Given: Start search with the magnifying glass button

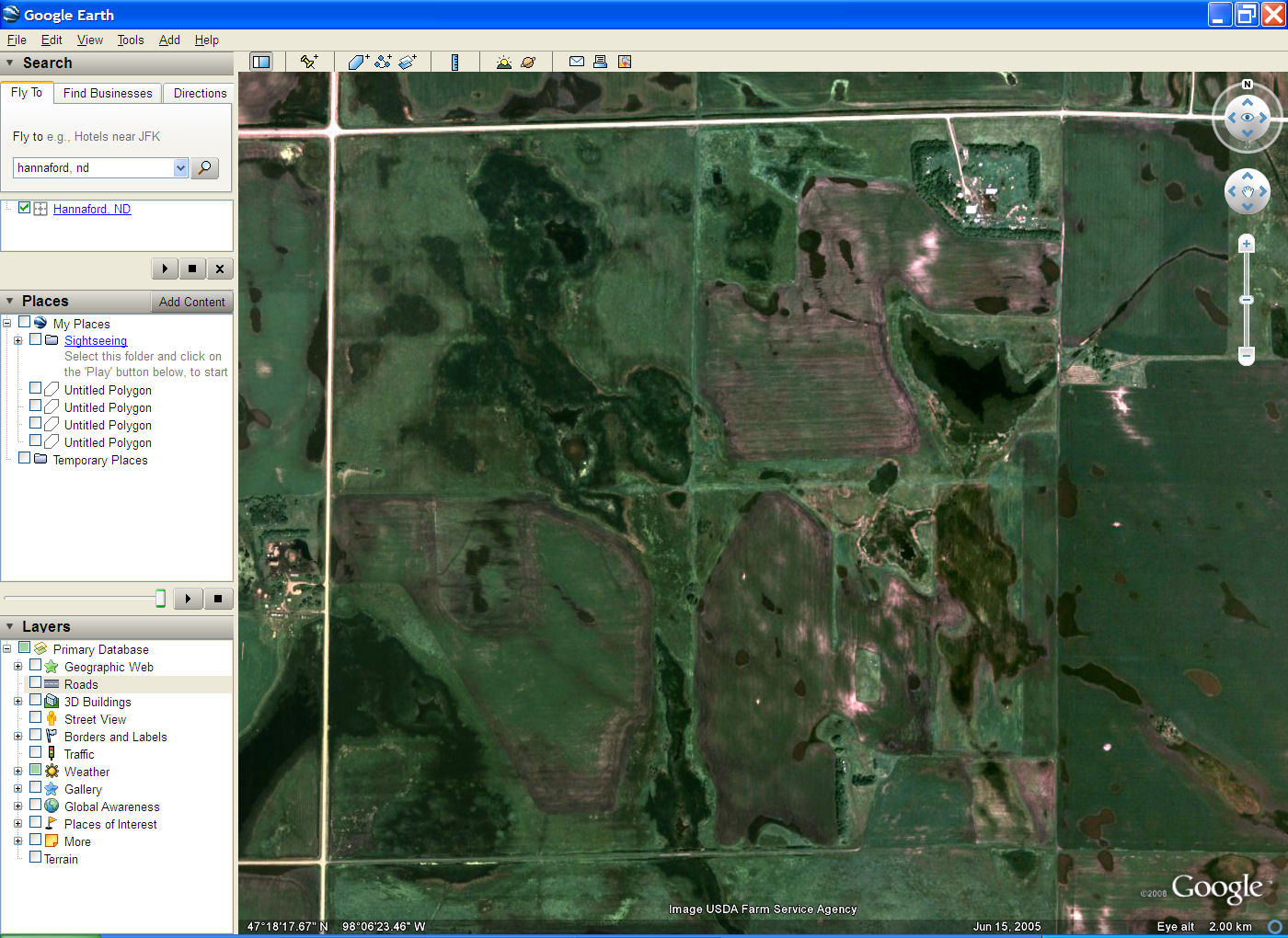Looking at the screenshot, I should pyautogui.click(x=204, y=167).
